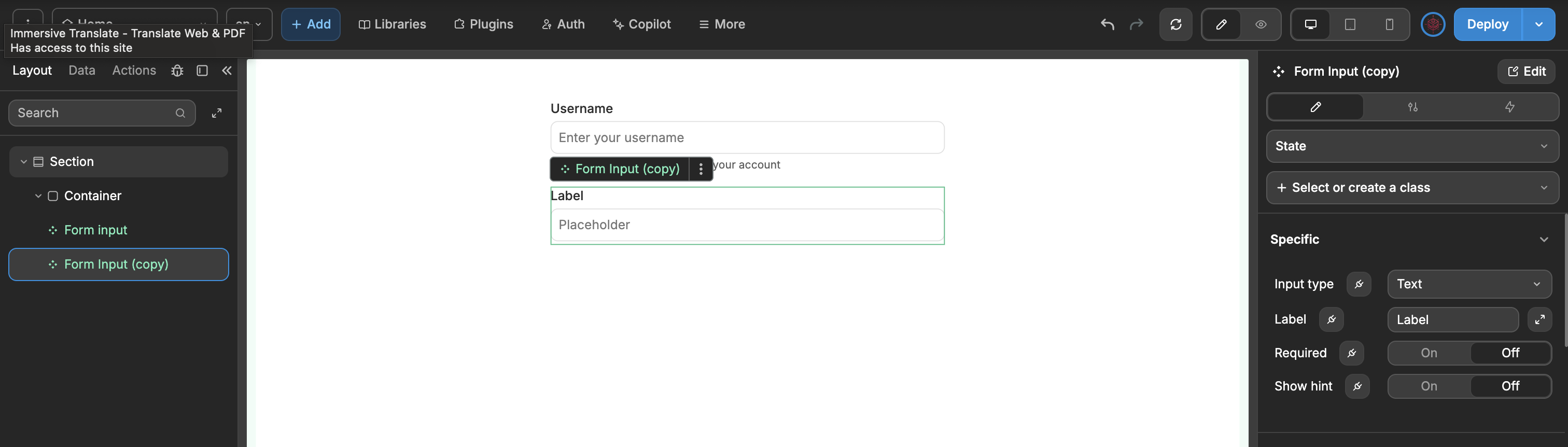1568x447 pixels.
Task: Select mobile viewport icon
Action: click(1389, 24)
